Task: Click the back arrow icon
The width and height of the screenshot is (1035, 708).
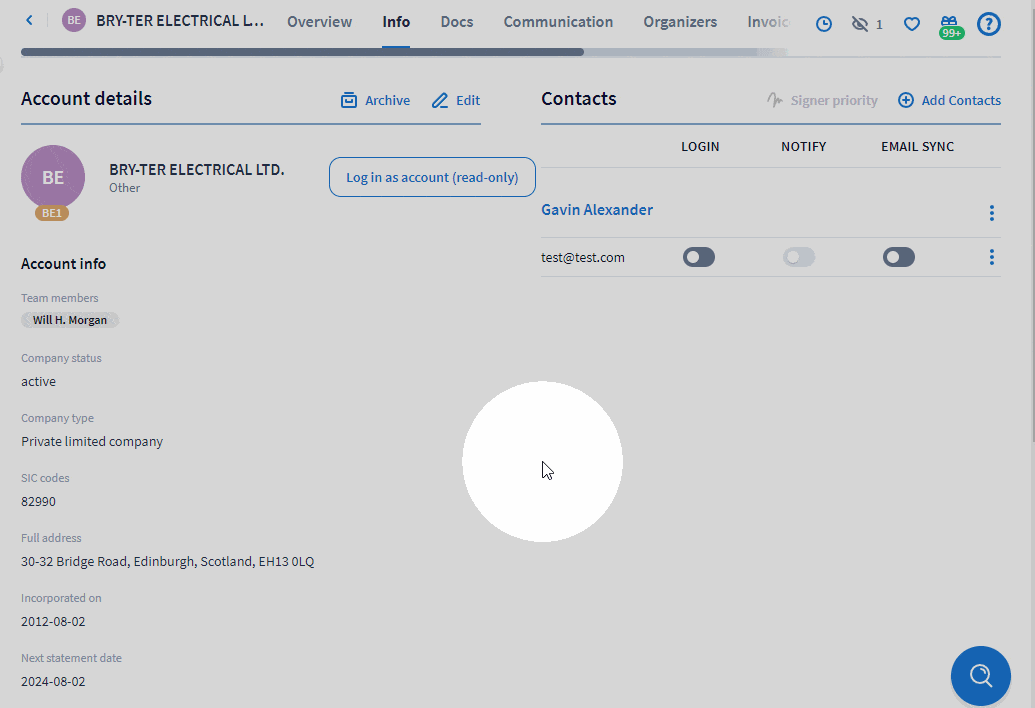Action: [29, 21]
